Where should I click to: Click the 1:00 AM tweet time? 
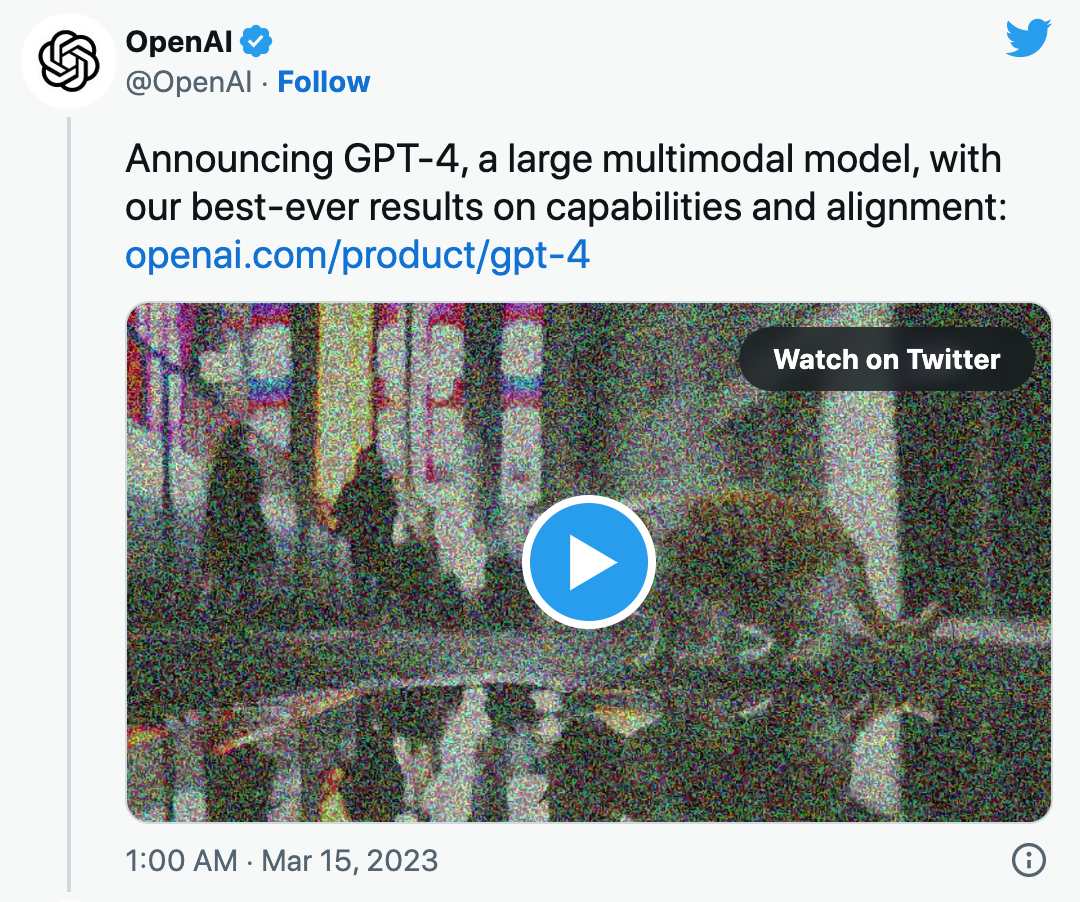pyautogui.click(x=181, y=860)
